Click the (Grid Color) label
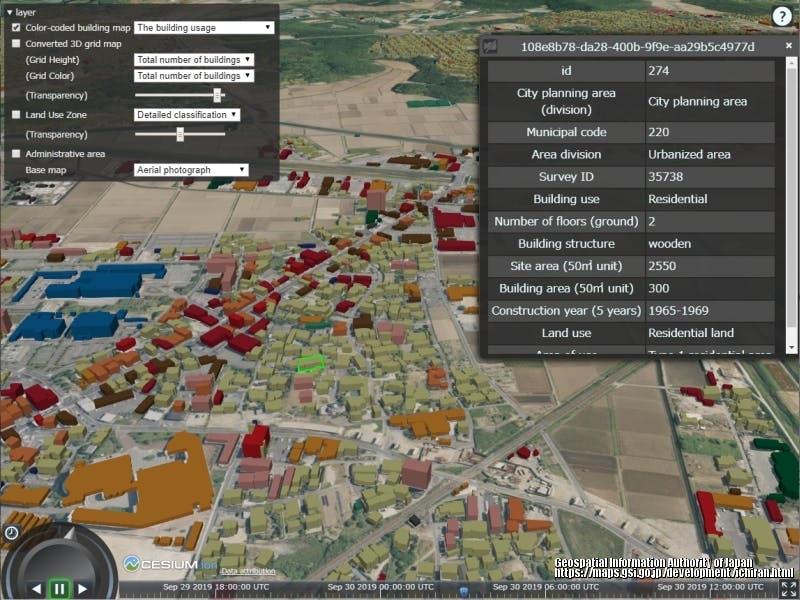 click(50, 76)
